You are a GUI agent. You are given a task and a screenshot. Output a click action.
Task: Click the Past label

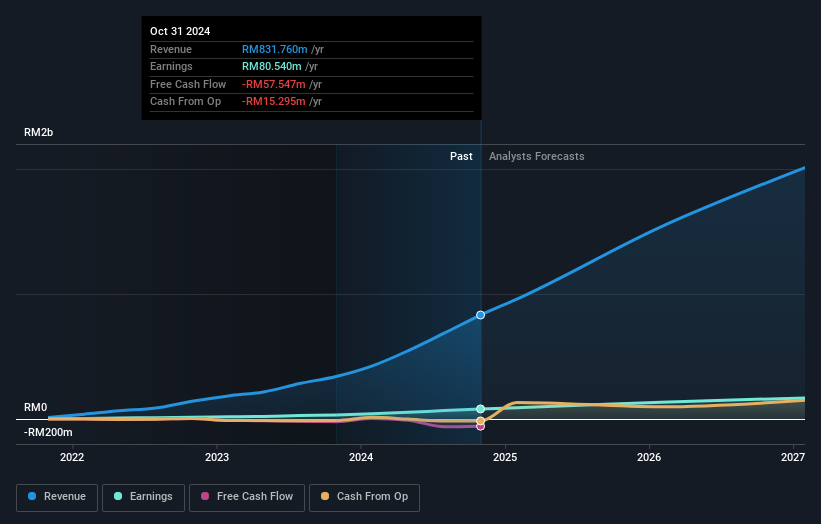(x=461, y=157)
